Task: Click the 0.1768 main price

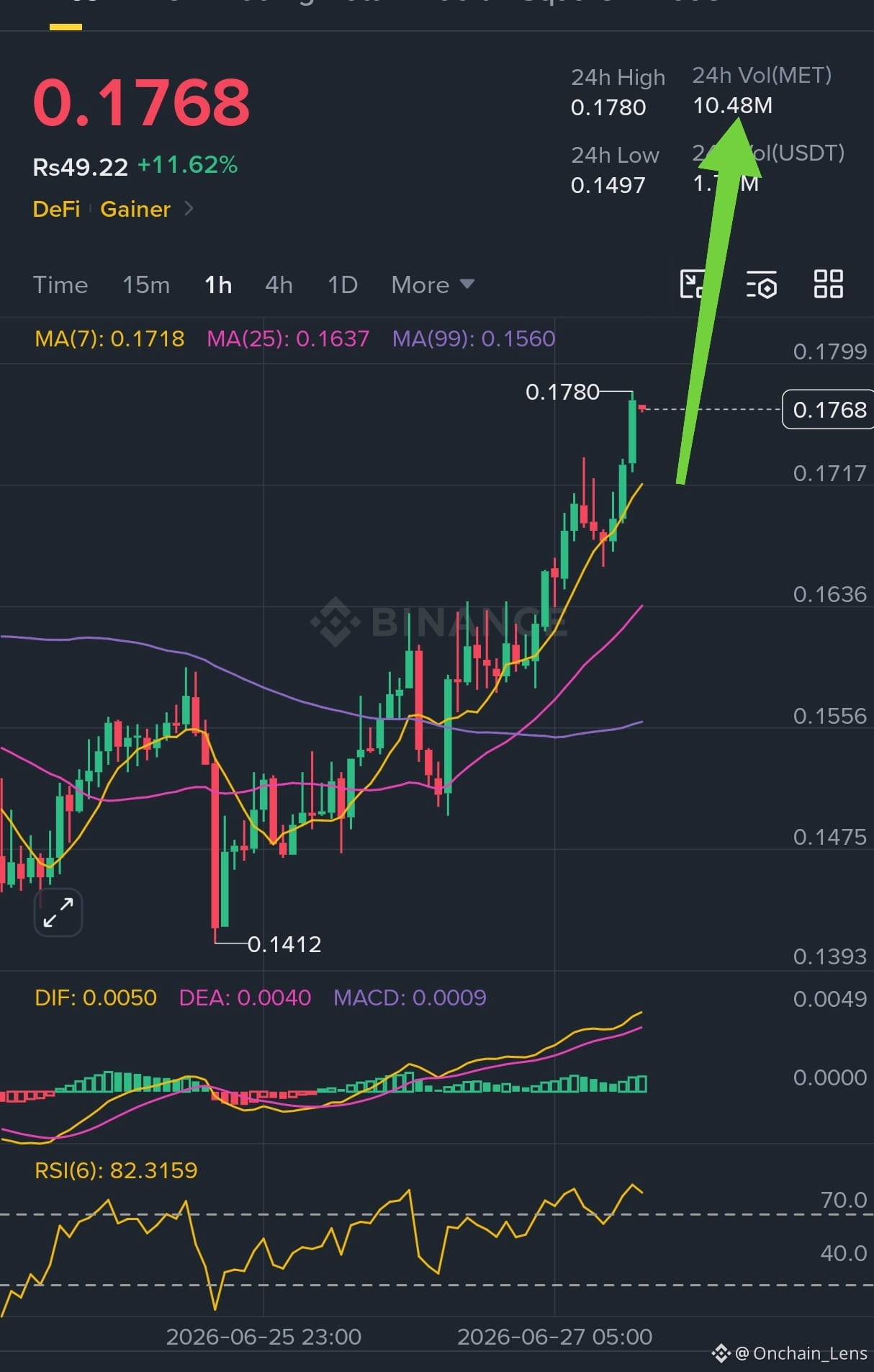Action: pos(142,102)
